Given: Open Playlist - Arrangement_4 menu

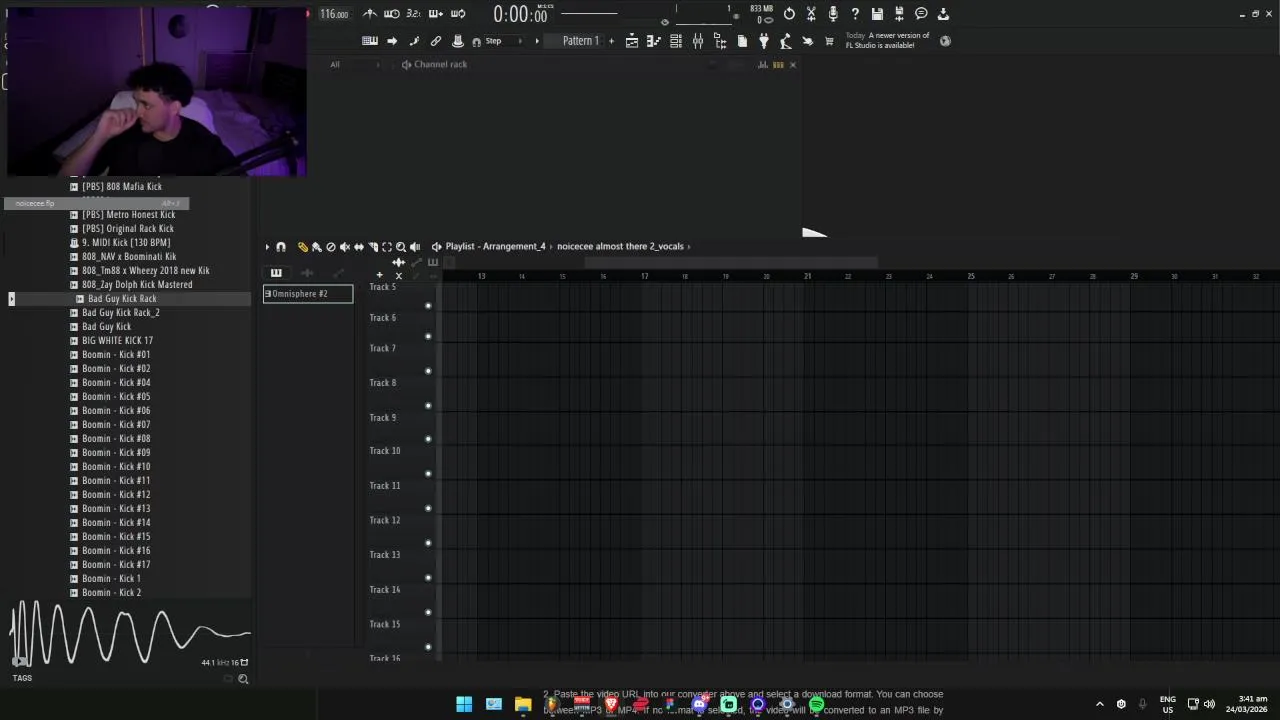Looking at the screenshot, I should tap(495, 247).
